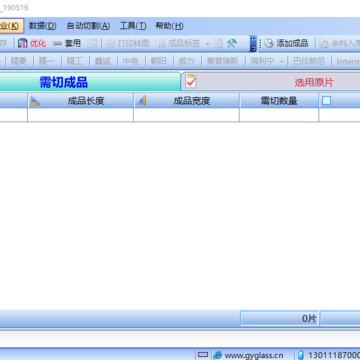Select the Interm... machine button
Image resolution: width=360 pixels, height=360 pixels.
(347, 61)
